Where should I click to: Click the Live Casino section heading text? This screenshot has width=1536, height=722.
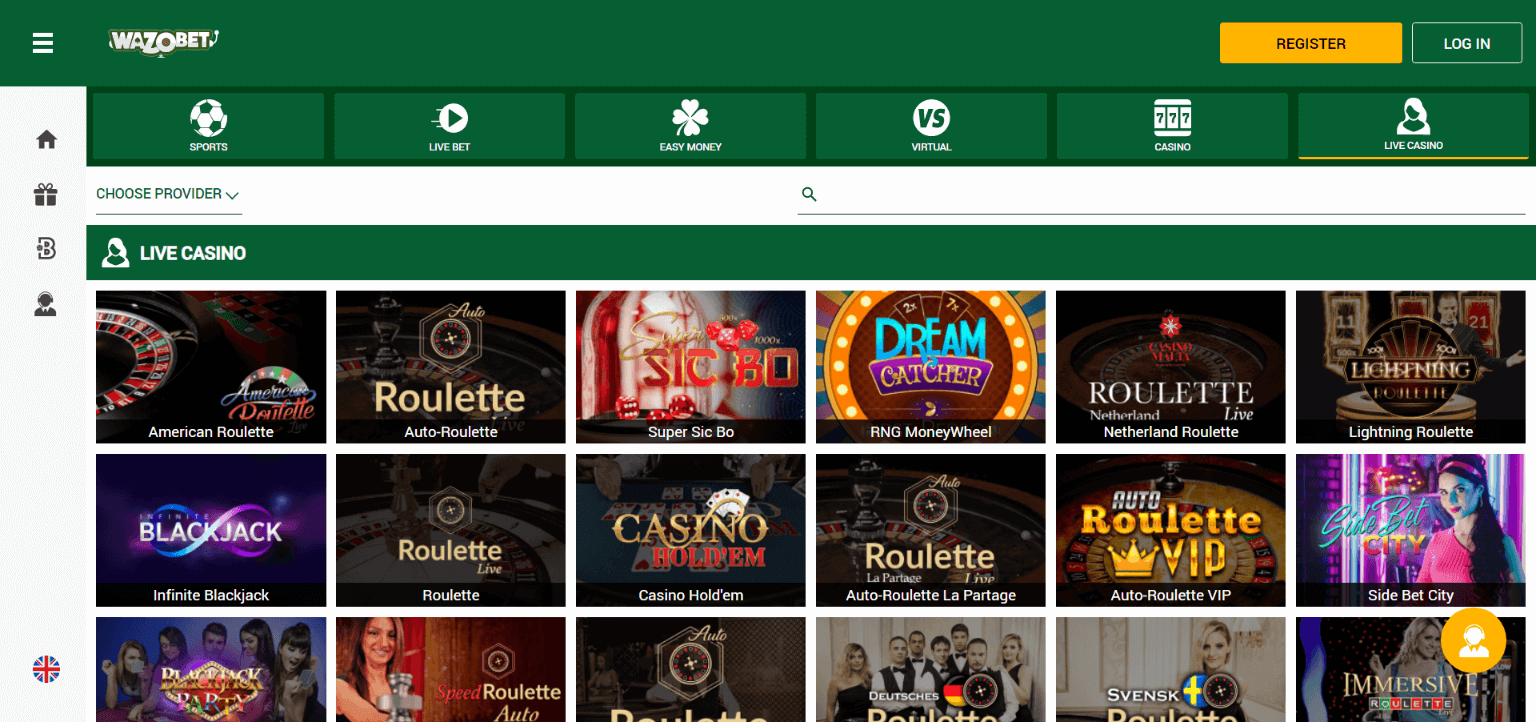[193, 253]
